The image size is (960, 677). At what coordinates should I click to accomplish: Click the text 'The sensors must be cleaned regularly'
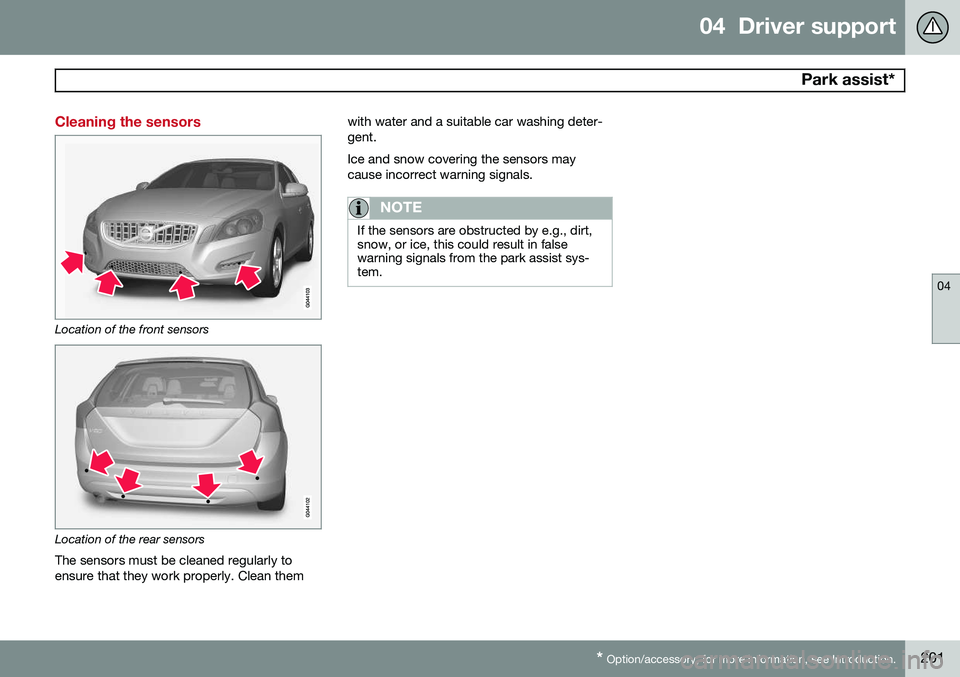coord(179,568)
